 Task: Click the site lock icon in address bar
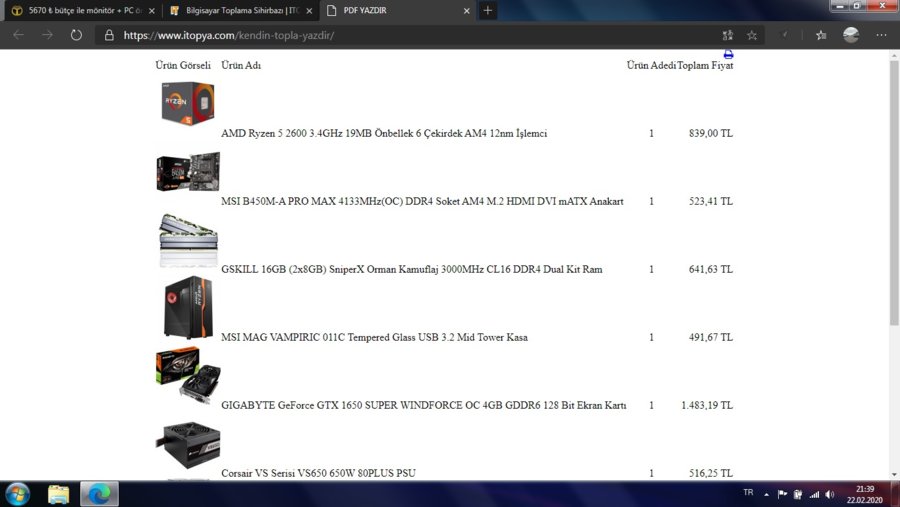[109, 35]
